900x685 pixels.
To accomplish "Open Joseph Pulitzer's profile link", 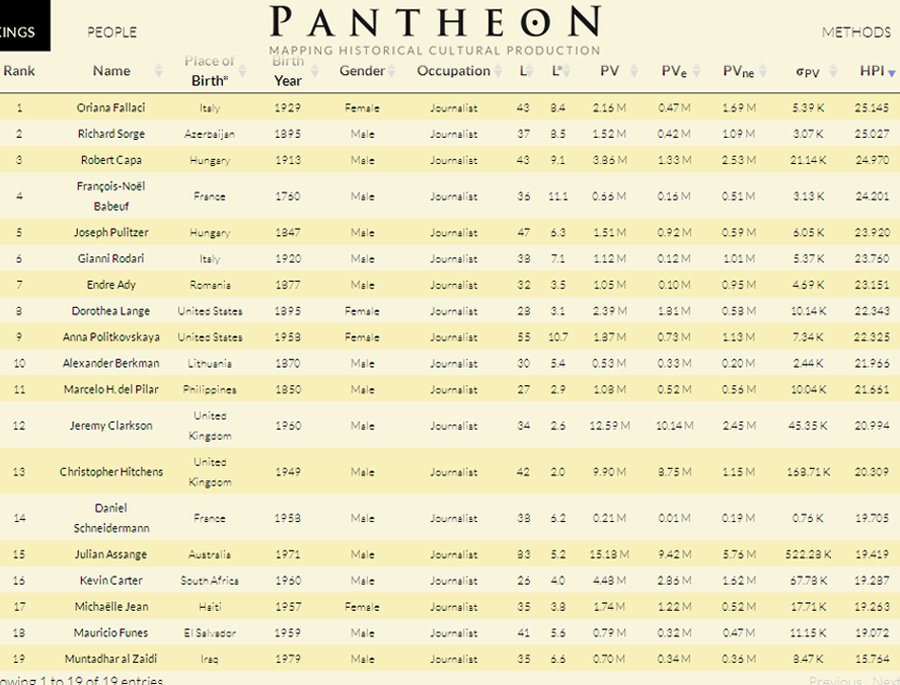I will (x=111, y=232).
